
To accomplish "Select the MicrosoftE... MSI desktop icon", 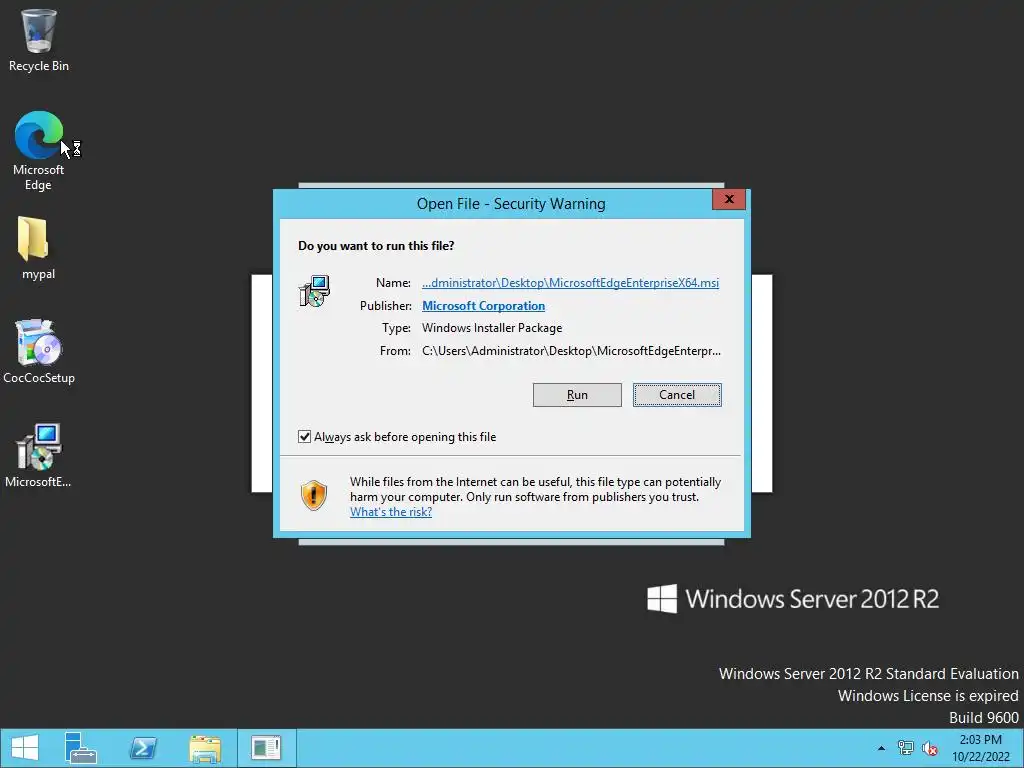I will pyautogui.click(x=39, y=456).
